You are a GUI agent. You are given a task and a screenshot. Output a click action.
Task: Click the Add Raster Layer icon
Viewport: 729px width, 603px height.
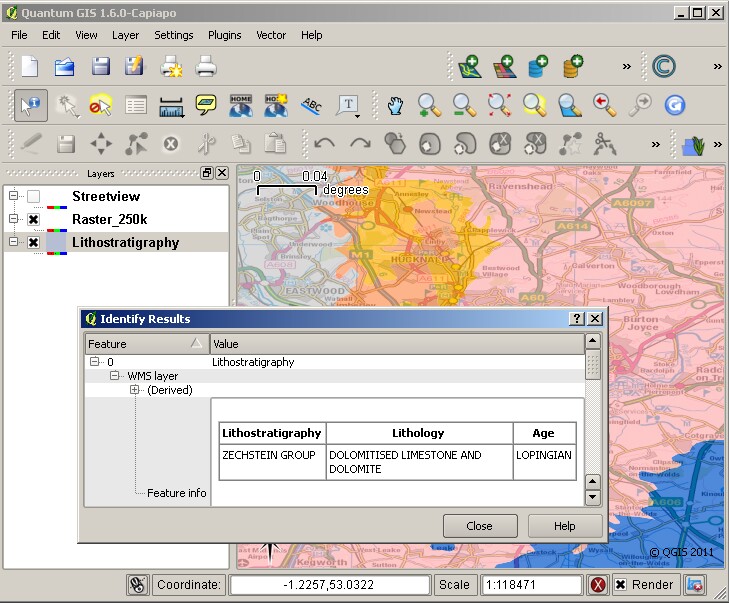(x=504, y=66)
